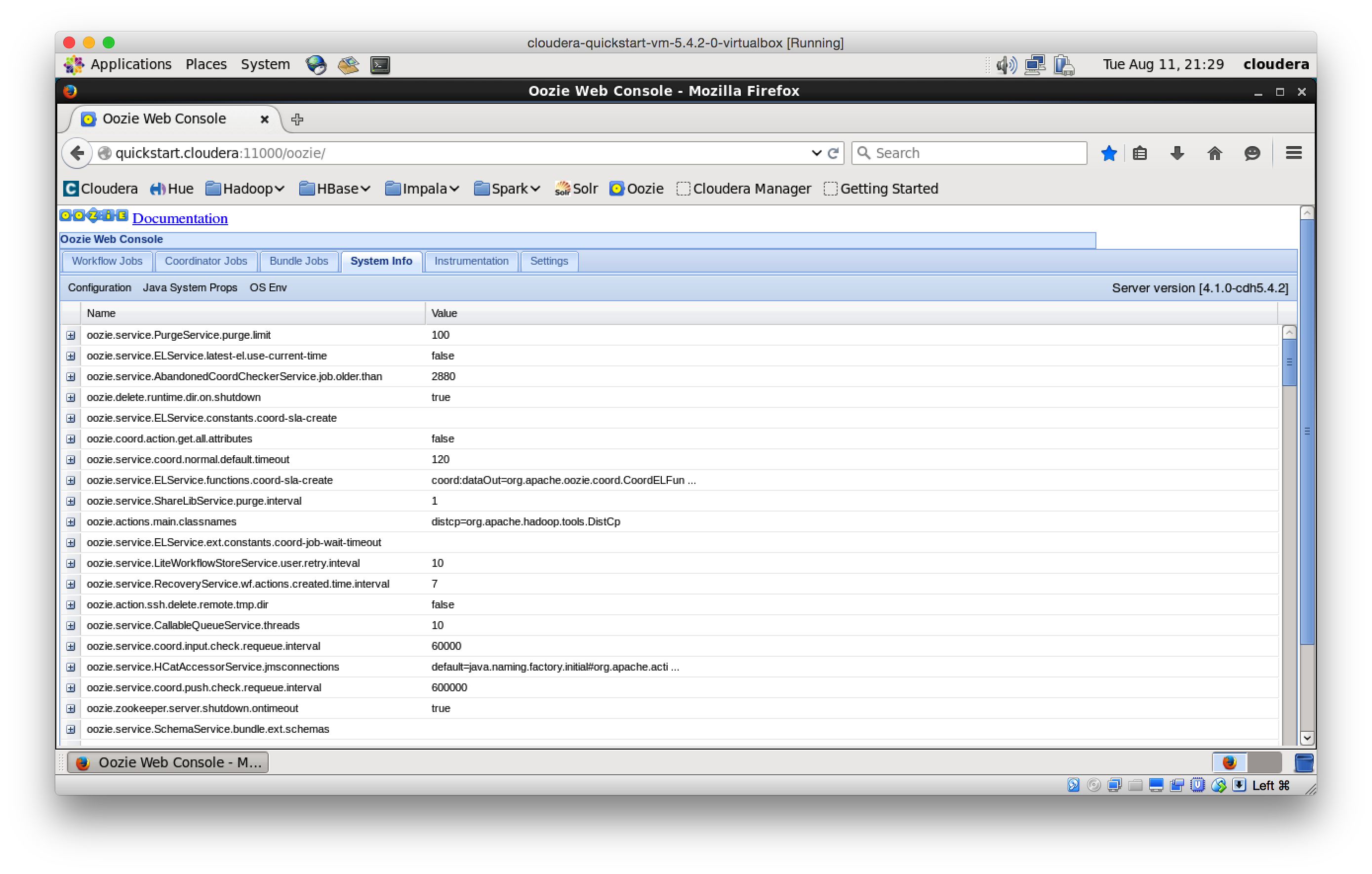Click the Firefox back arrow button

coord(77,153)
